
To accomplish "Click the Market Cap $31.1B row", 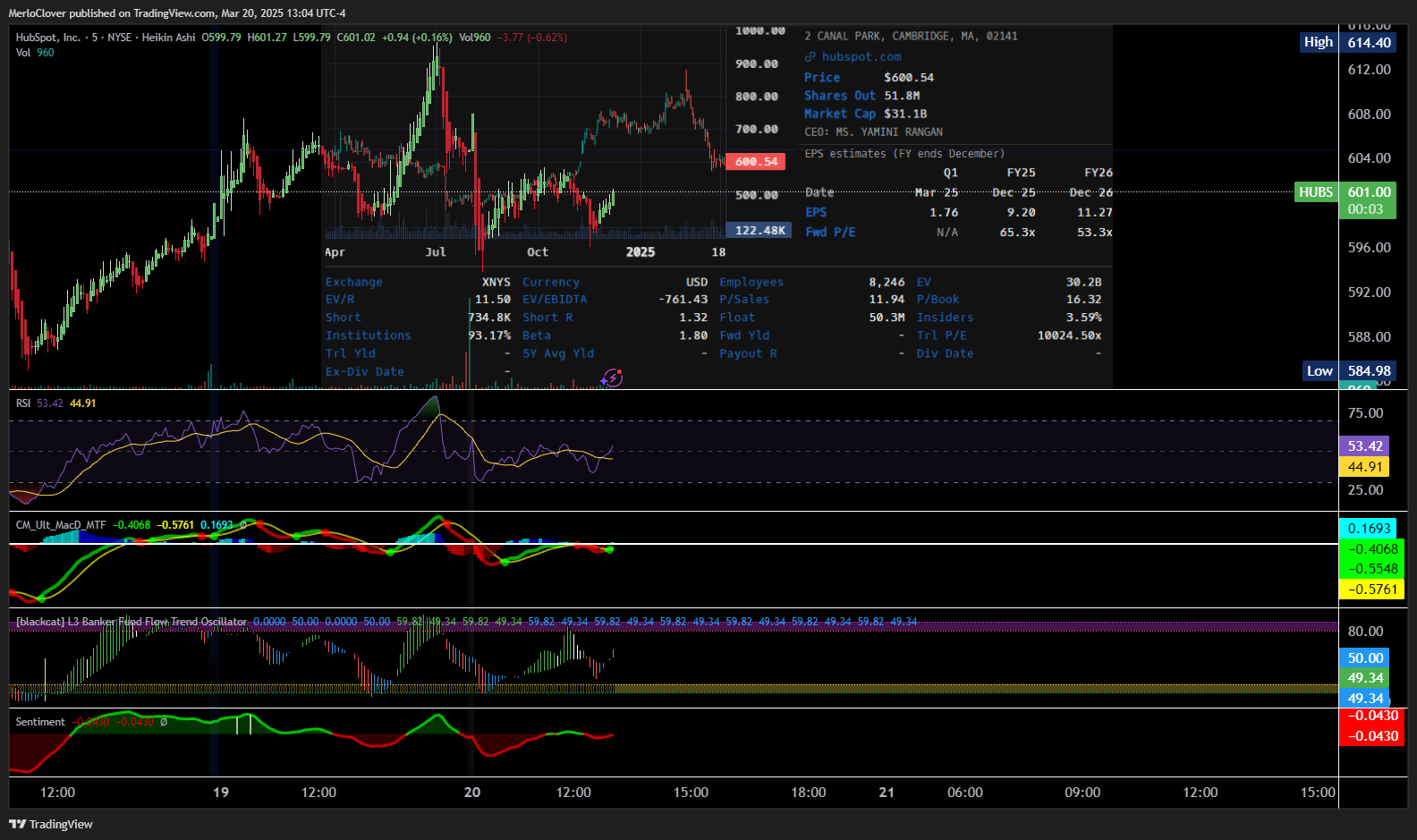I will 865,114.
